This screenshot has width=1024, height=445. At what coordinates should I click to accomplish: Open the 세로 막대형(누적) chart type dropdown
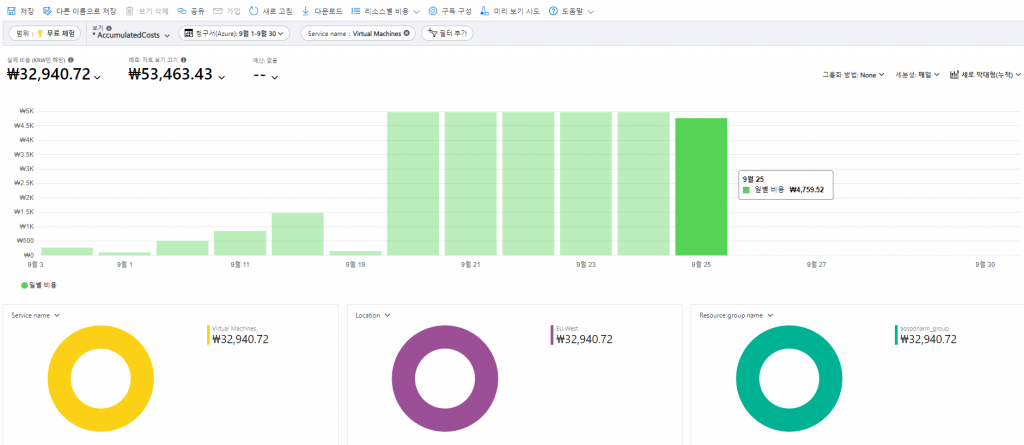(985, 75)
